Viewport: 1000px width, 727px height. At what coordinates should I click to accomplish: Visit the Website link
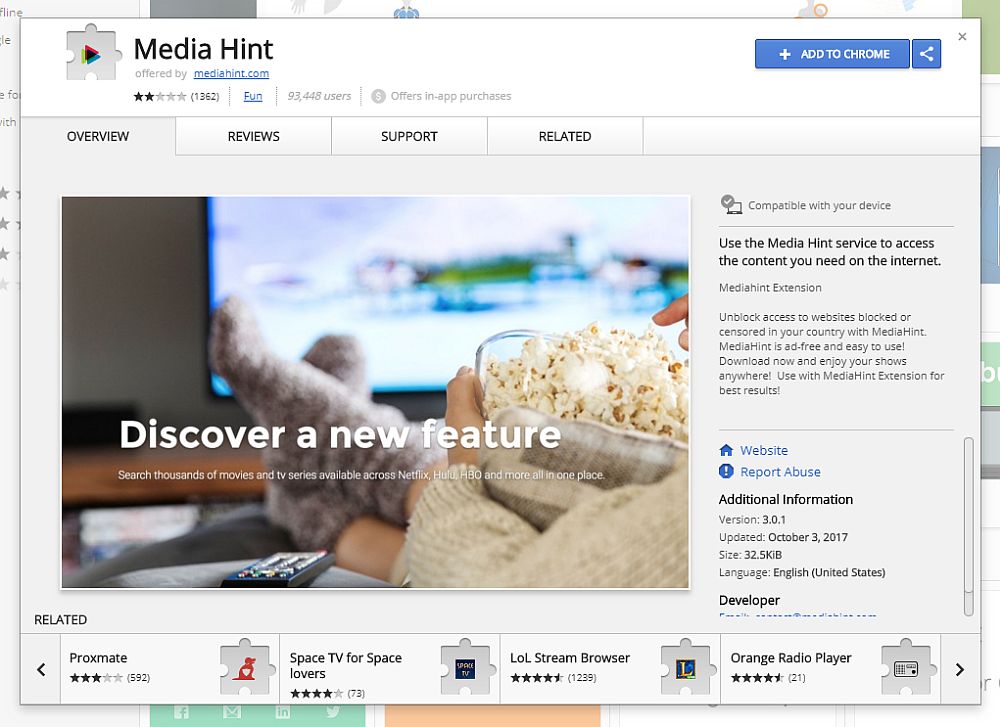764,450
